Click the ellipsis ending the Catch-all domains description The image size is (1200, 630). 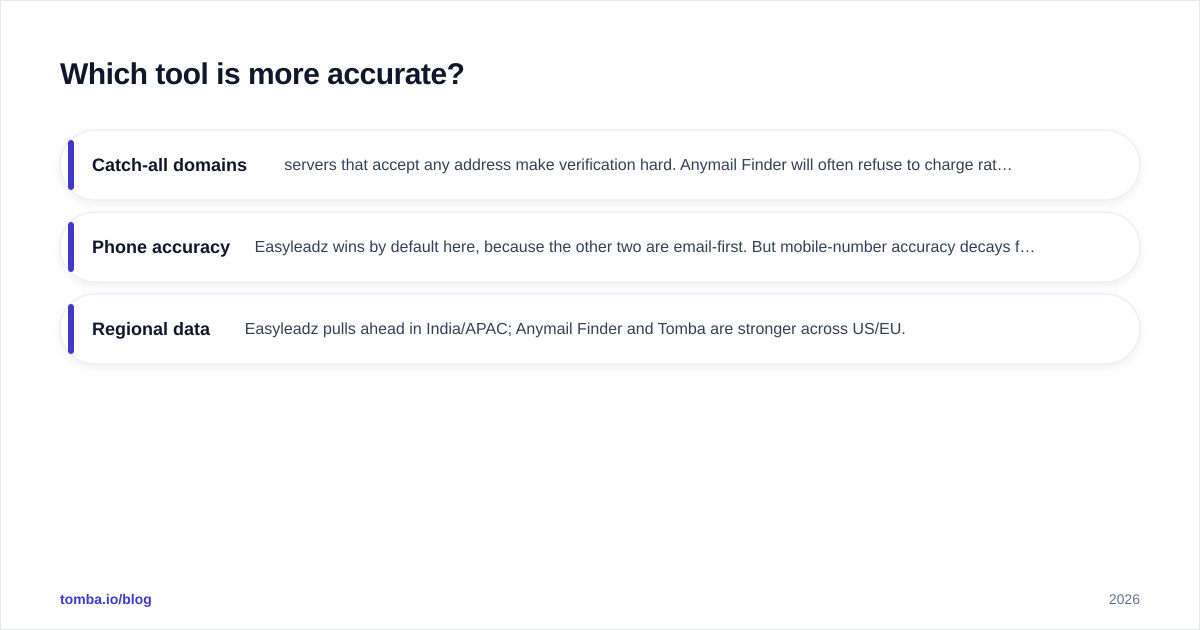click(1005, 165)
